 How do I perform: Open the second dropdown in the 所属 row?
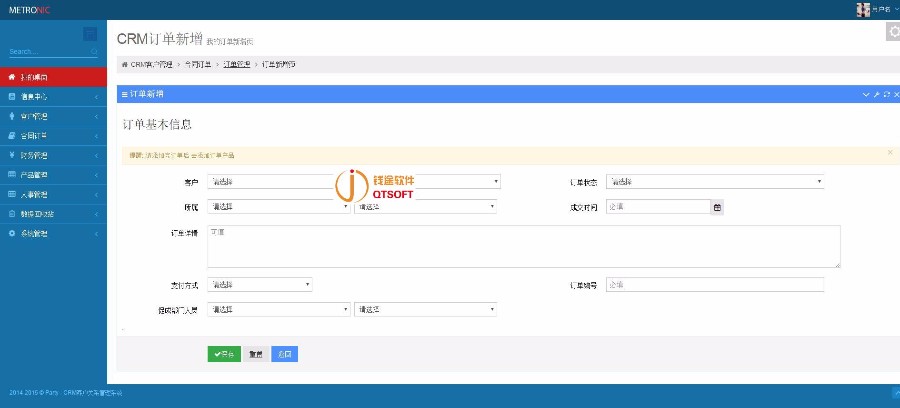(425, 207)
